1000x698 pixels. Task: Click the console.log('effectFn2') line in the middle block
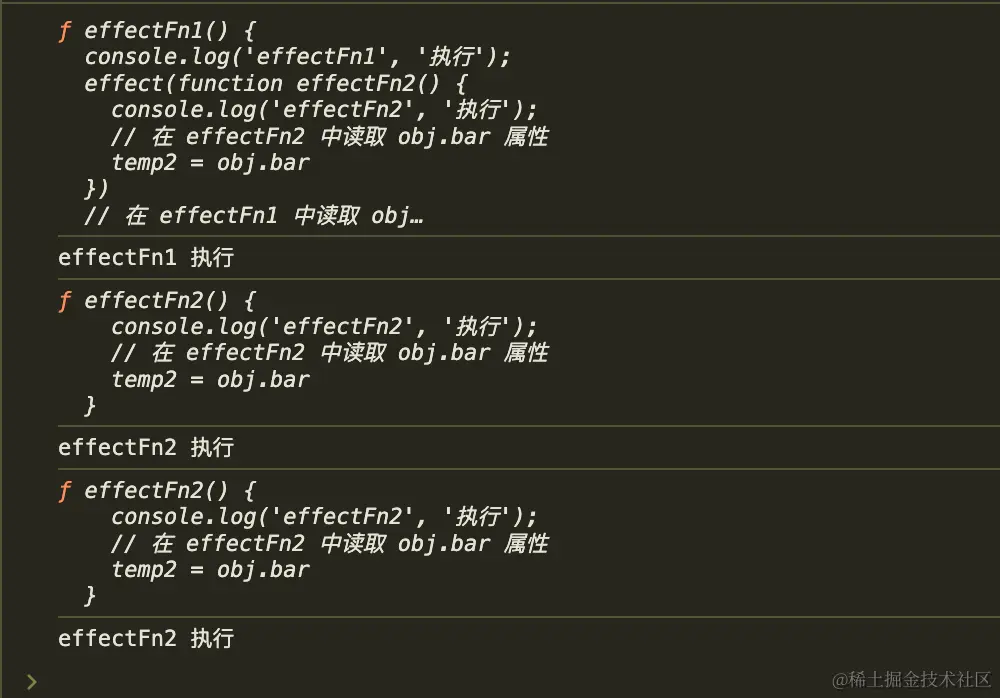click(324, 326)
